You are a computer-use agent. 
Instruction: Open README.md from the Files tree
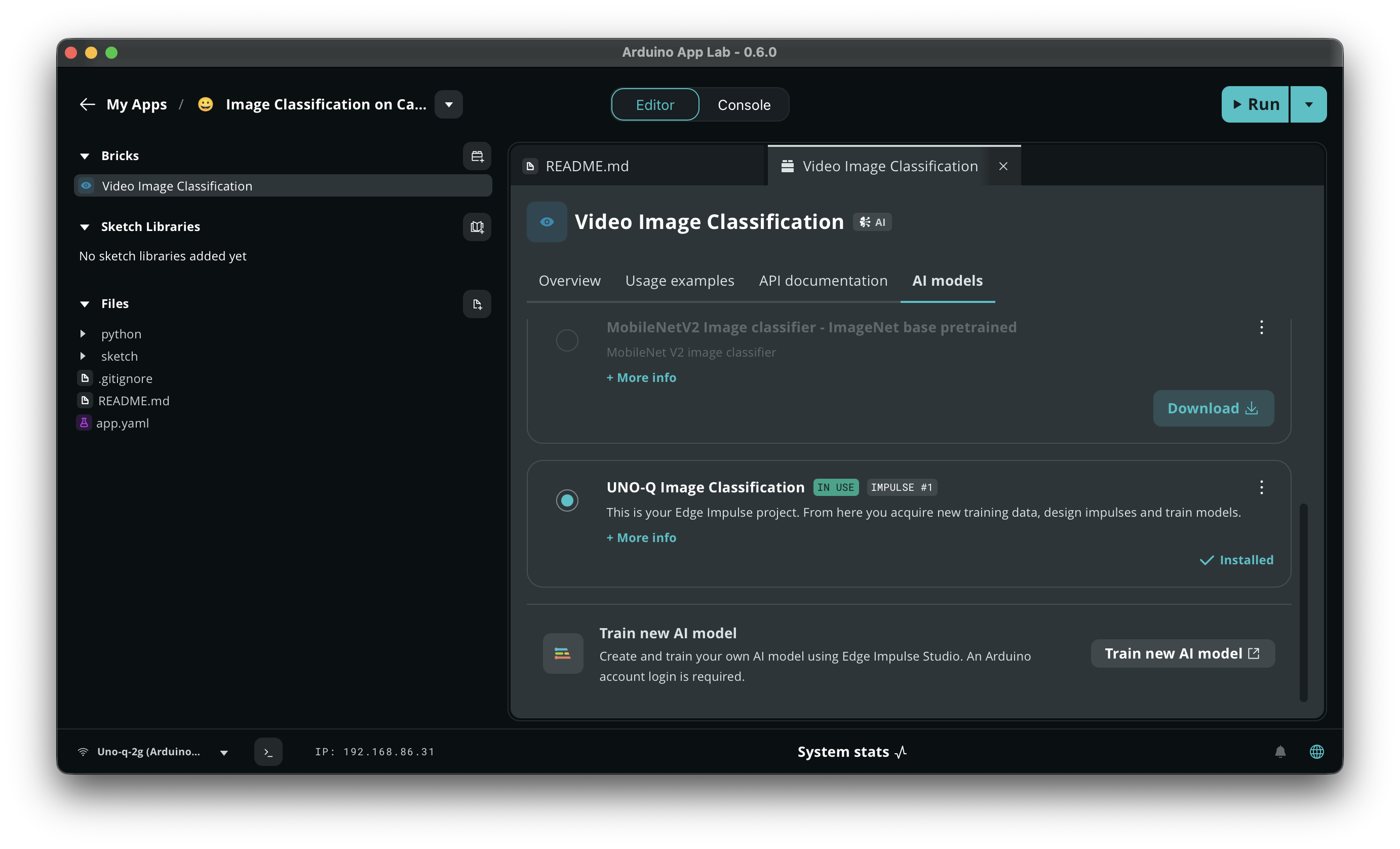pyautogui.click(x=134, y=401)
